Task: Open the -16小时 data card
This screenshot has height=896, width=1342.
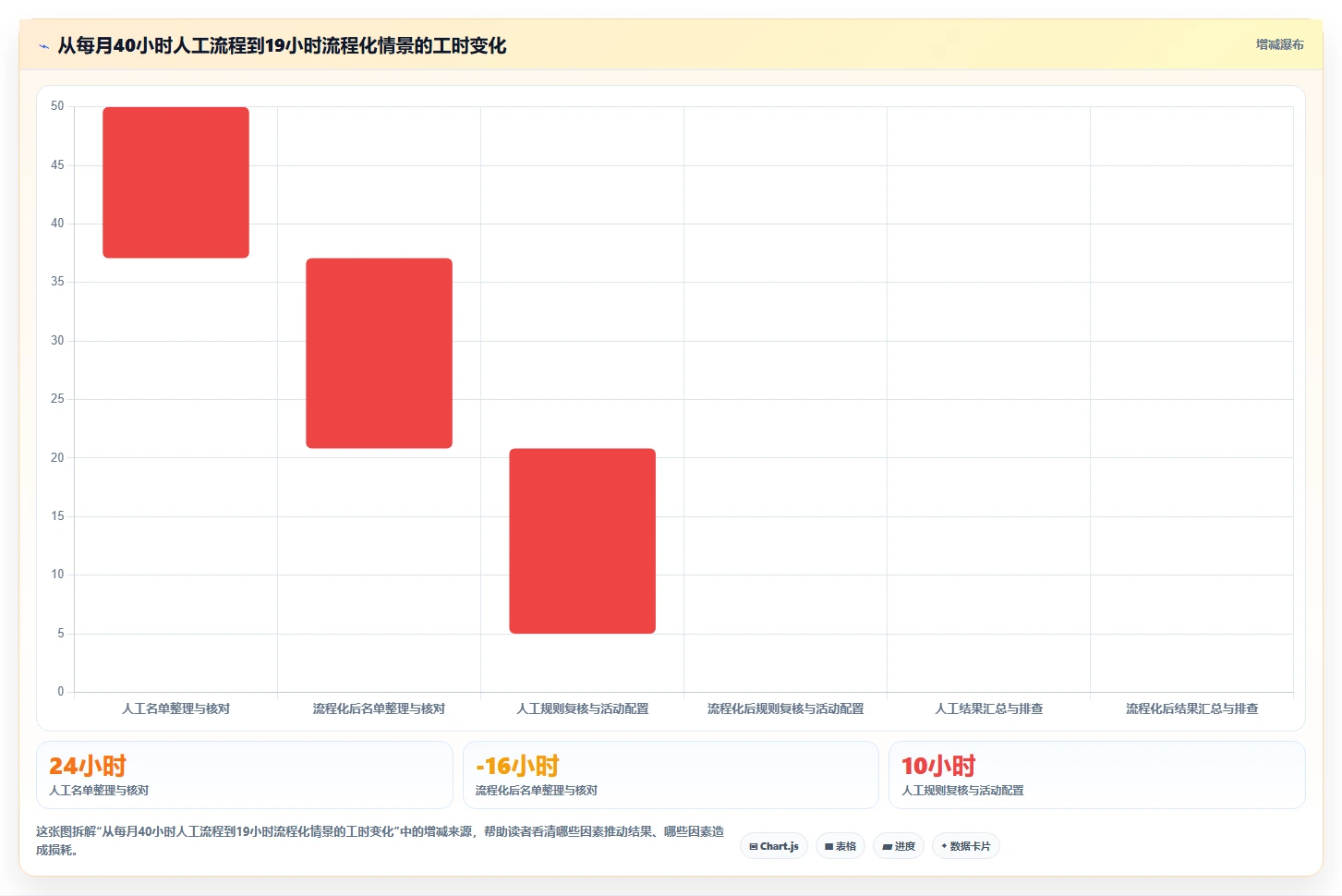Action: pyautogui.click(x=671, y=775)
